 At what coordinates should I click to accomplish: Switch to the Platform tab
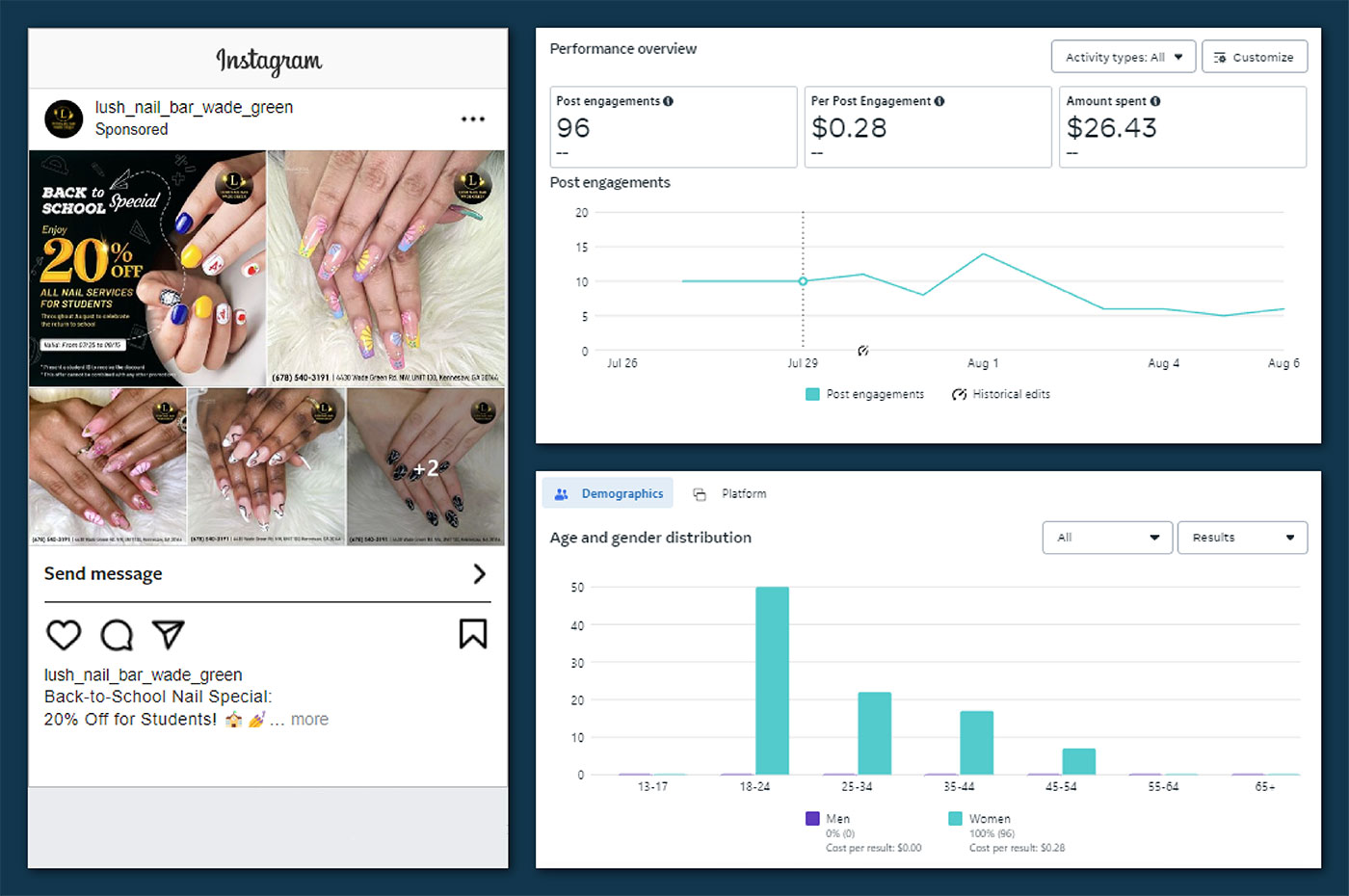click(x=731, y=493)
